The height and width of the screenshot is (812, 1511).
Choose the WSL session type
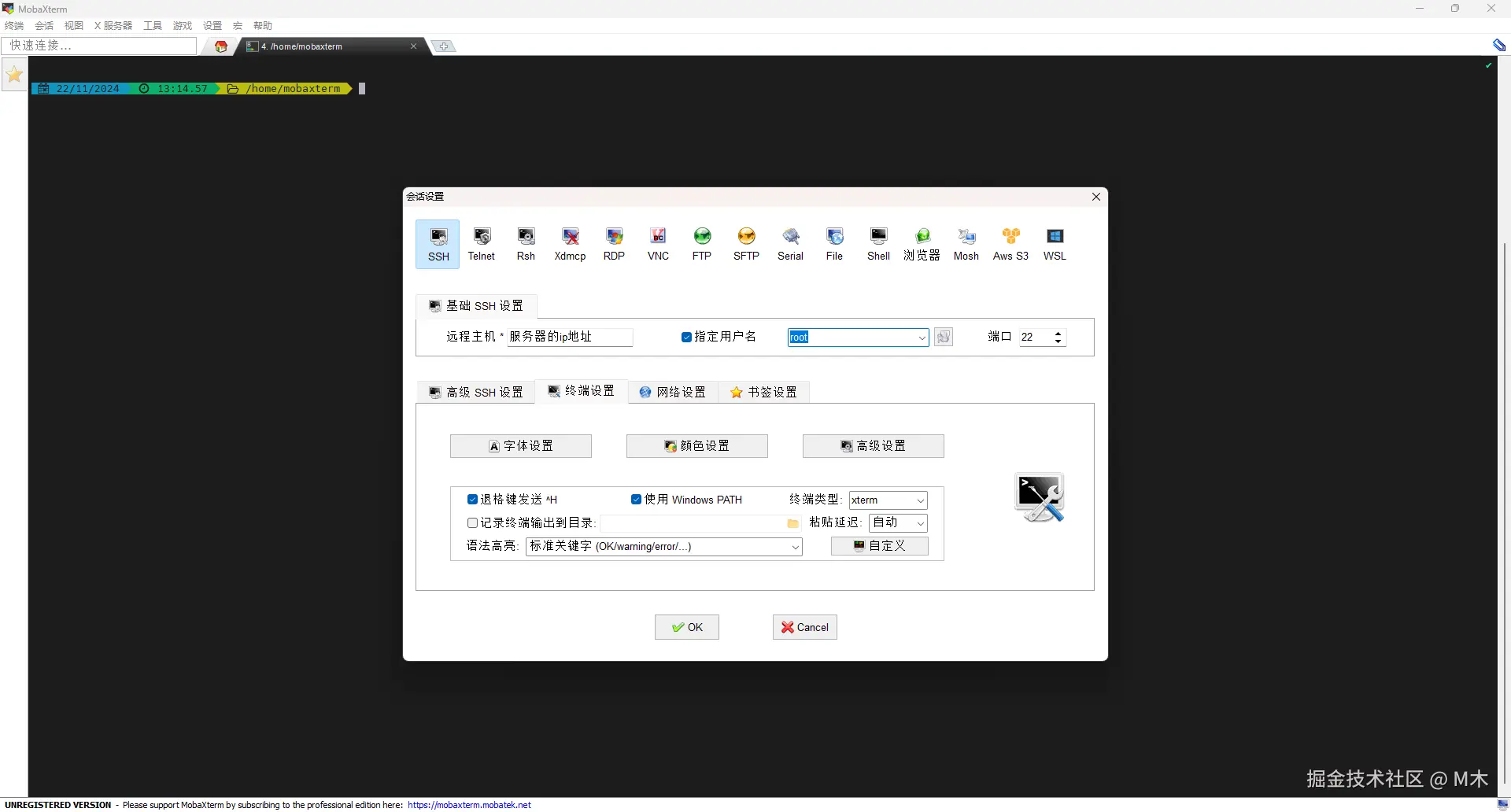click(1055, 244)
